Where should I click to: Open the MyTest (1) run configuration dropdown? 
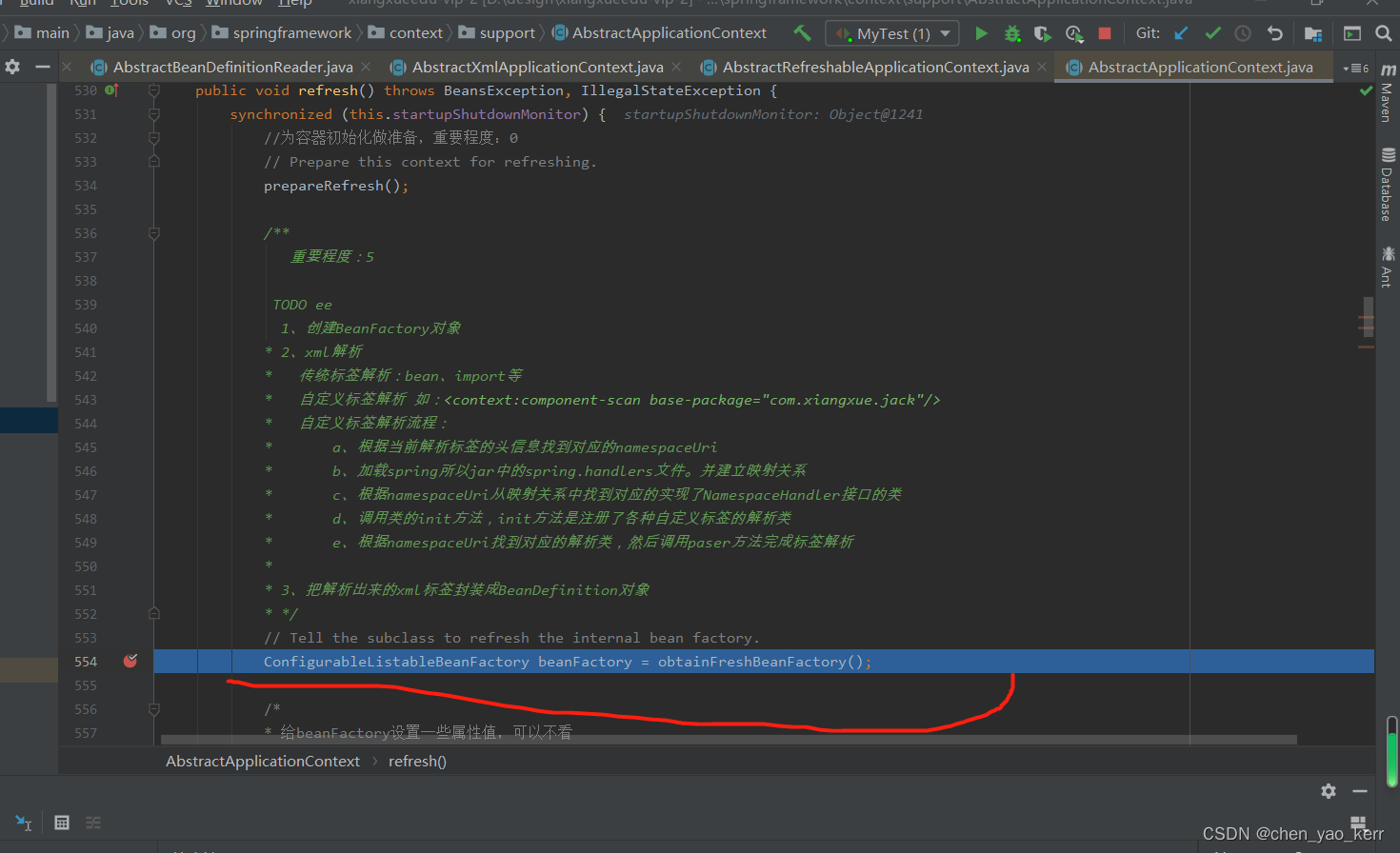[x=892, y=34]
